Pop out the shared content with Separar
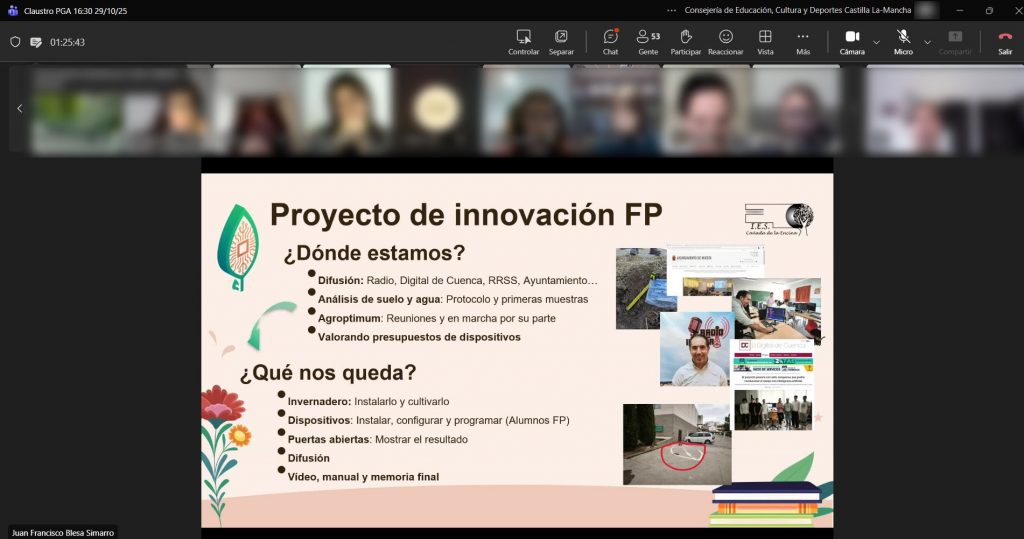 [561, 42]
